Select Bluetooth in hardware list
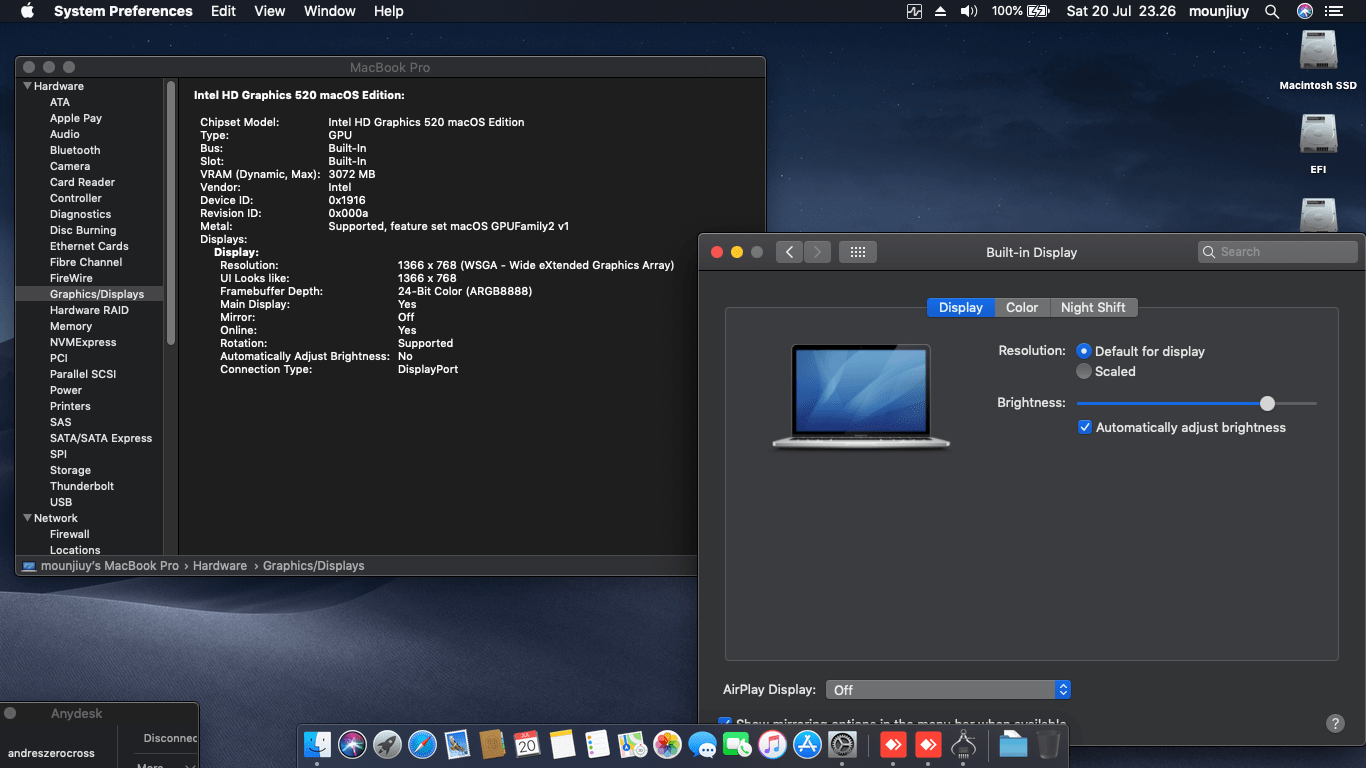 (x=75, y=150)
